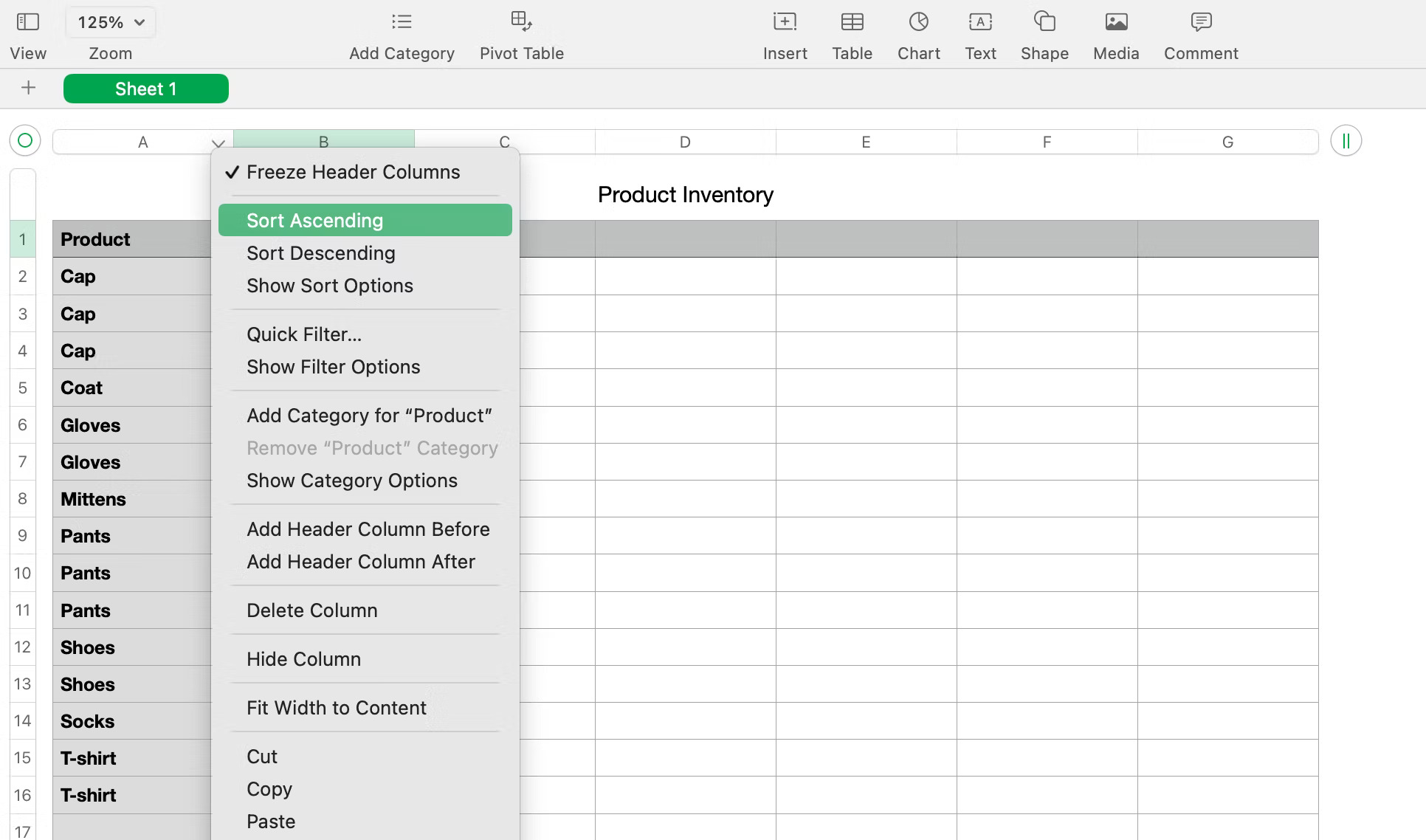The image size is (1426, 840).
Task: Click Add Category in the toolbar
Action: 402,33
